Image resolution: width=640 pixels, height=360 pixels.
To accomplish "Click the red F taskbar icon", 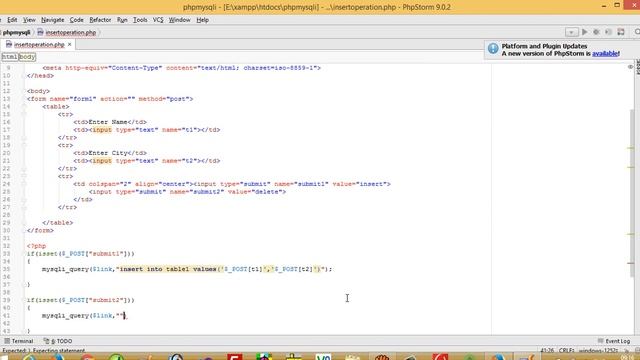I will [235, 357].
